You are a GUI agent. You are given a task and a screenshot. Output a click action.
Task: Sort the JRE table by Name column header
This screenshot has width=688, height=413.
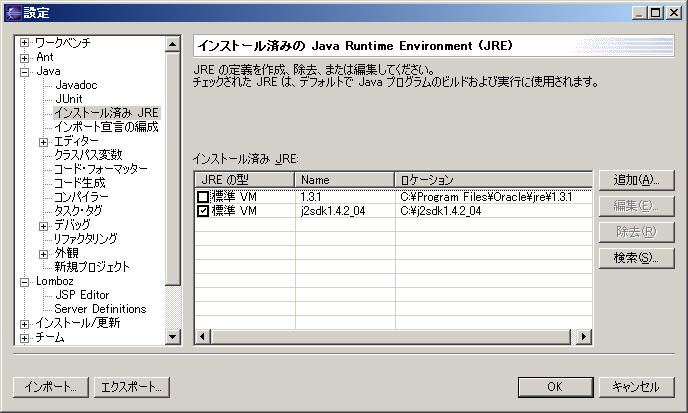[344, 179]
